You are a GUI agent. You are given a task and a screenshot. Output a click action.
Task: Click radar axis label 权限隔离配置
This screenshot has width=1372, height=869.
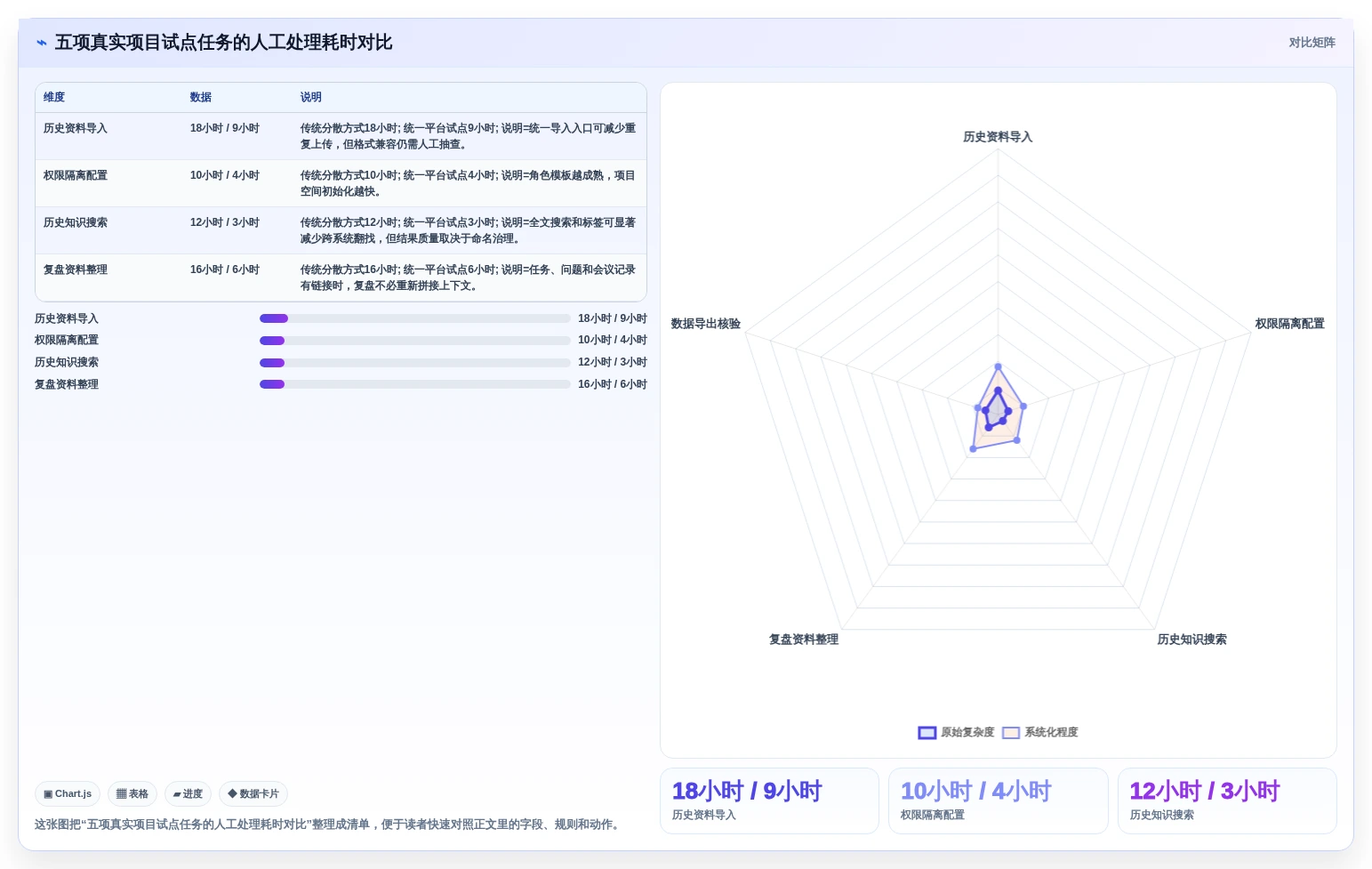pyautogui.click(x=1289, y=324)
